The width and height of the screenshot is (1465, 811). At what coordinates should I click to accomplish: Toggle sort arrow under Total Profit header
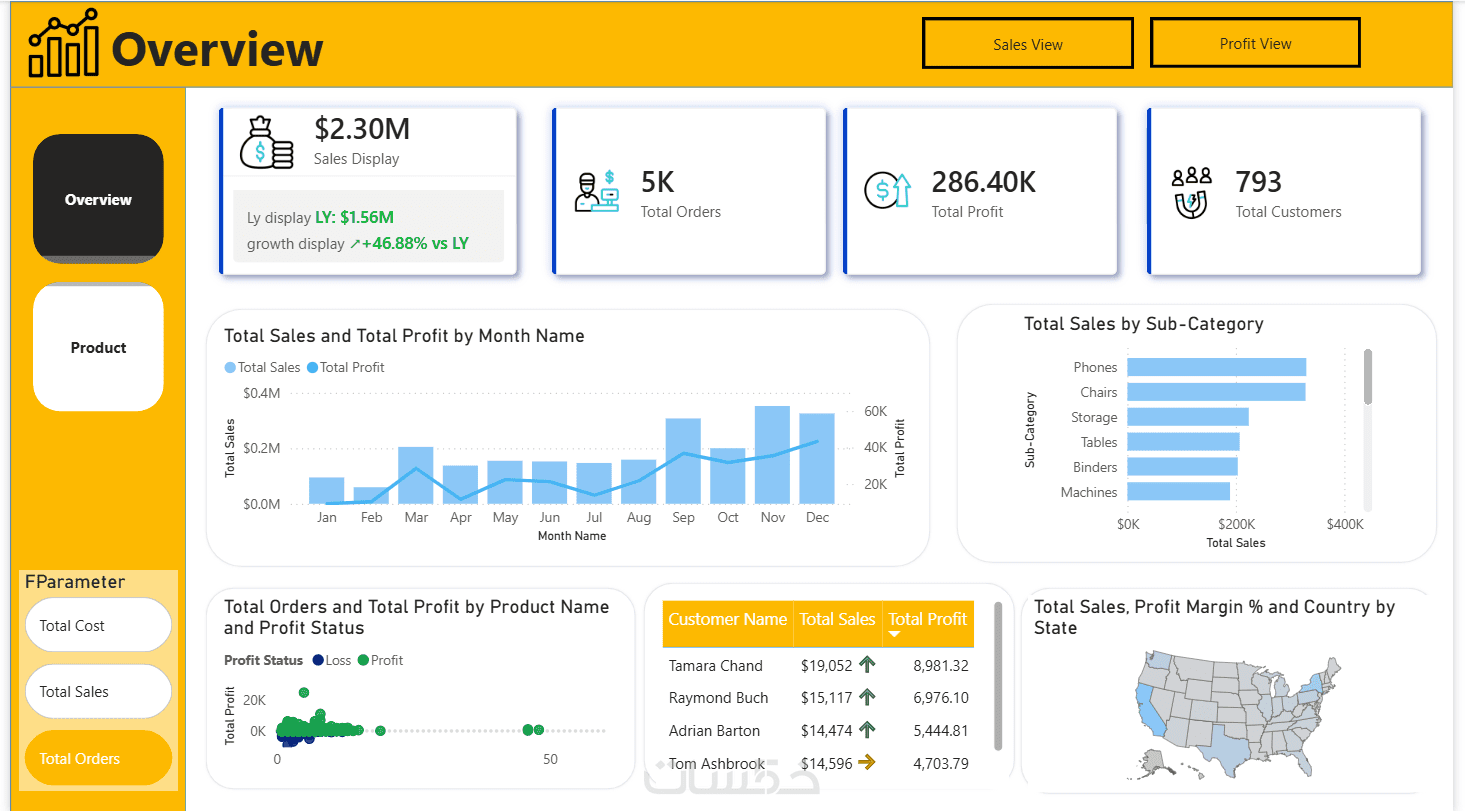click(x=895, y=635)
